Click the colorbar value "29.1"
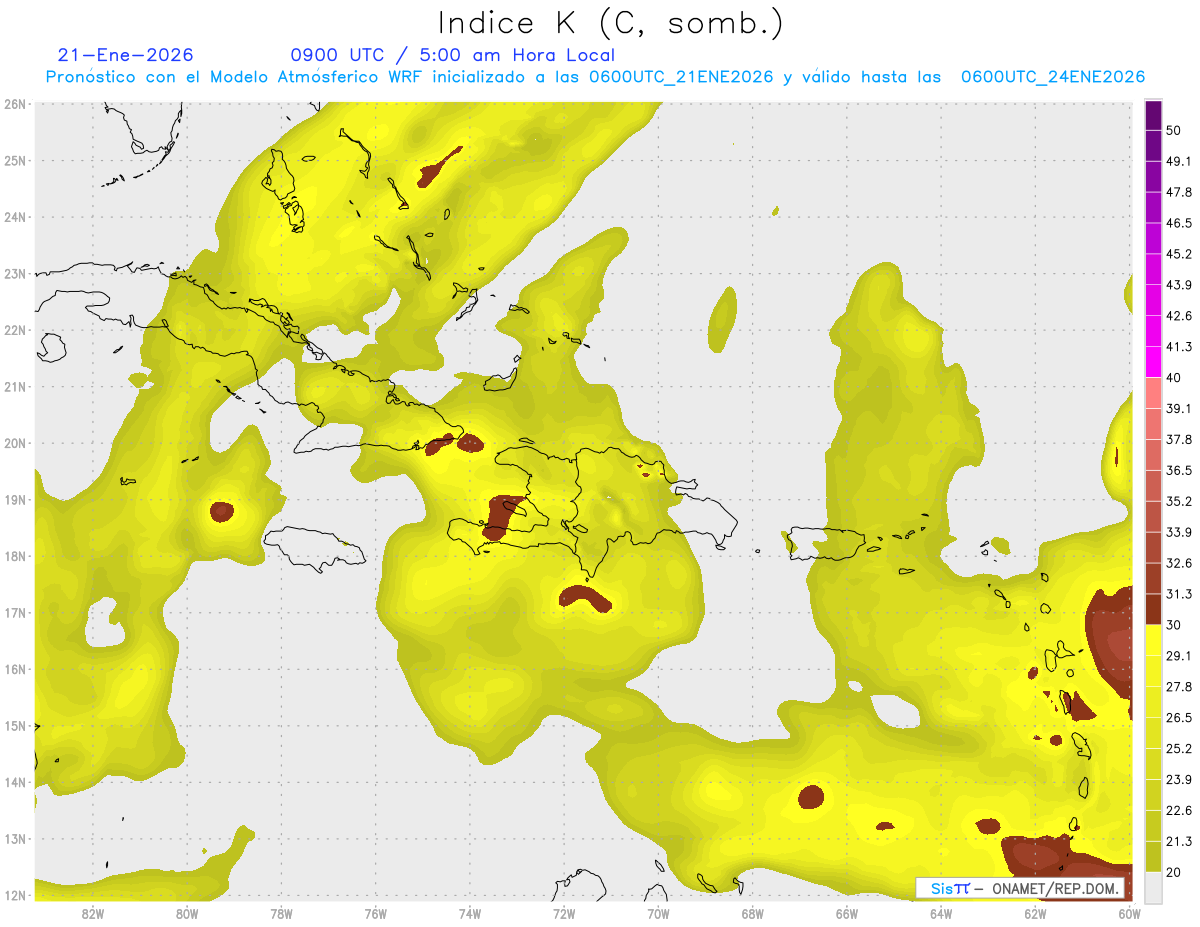The width and height of the screenshot is (1200, 927). 1178,656
